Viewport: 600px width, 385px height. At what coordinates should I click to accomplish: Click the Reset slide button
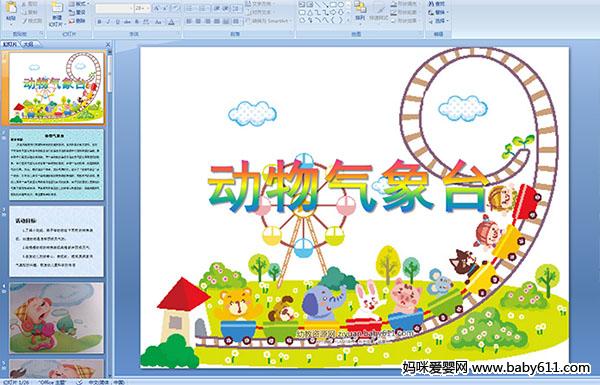77,12
